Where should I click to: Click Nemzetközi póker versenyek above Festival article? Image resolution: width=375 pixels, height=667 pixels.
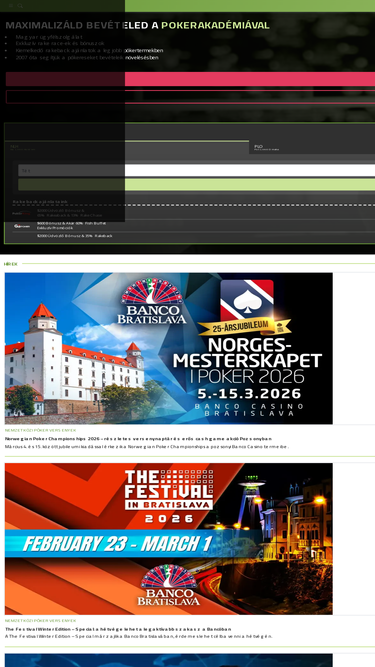[40, 621]
